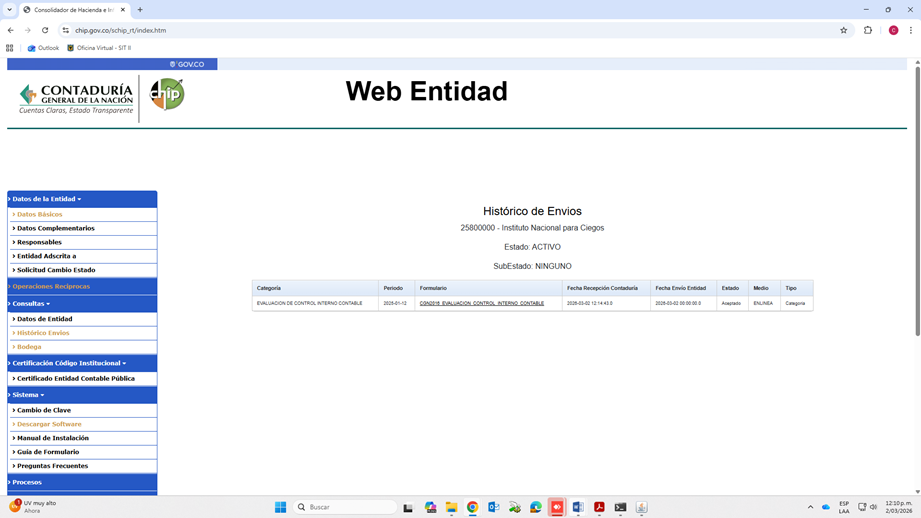The height and width of the screenshot is (518, 921).
Task: Open the Chrome profile avatar
Action: click(893, 30)
